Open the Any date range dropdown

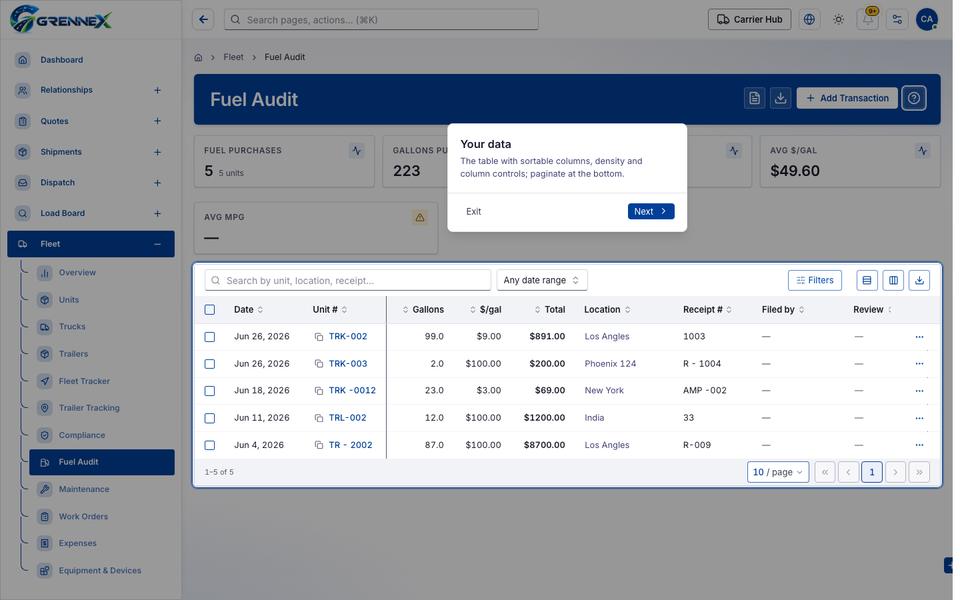[x=541, y=280]
